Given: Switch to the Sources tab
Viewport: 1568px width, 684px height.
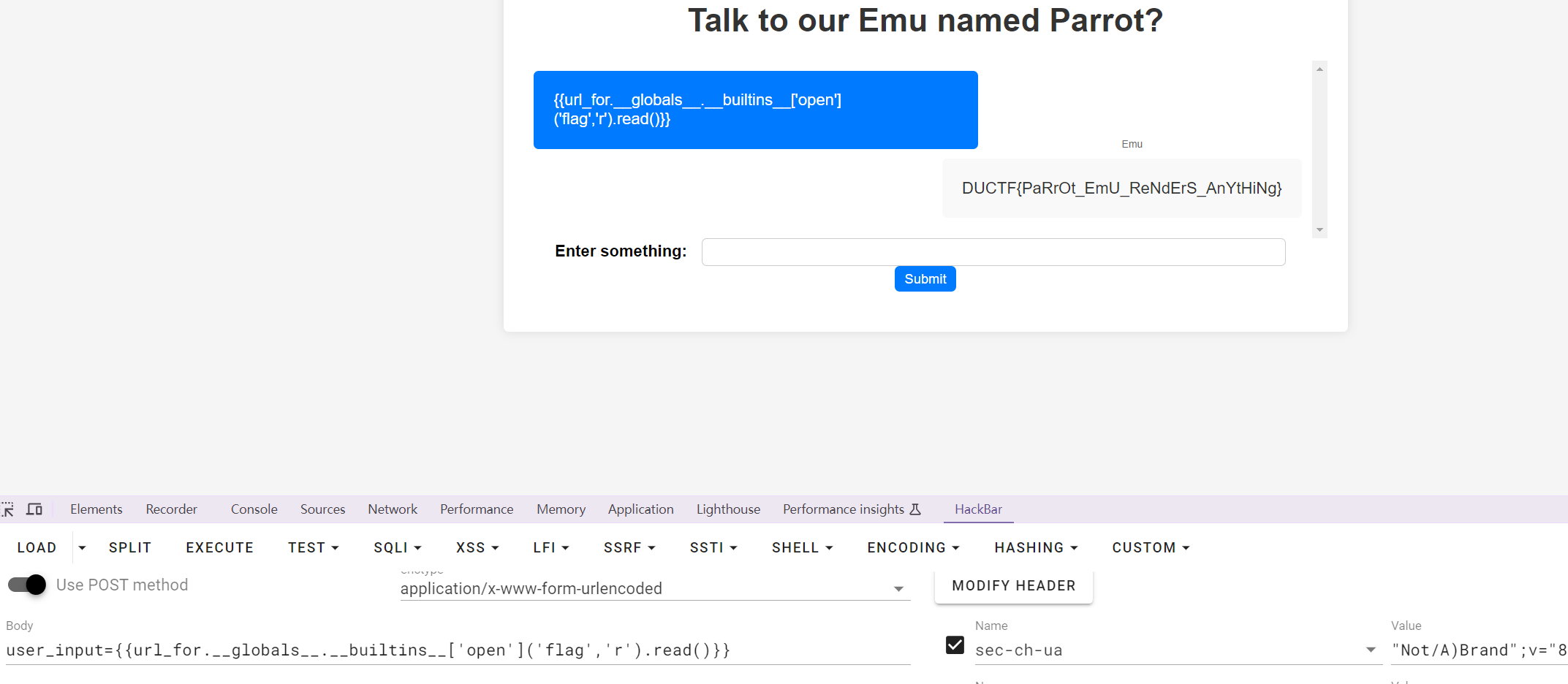Looking at the screenshot, I should [x=322, y=509].
